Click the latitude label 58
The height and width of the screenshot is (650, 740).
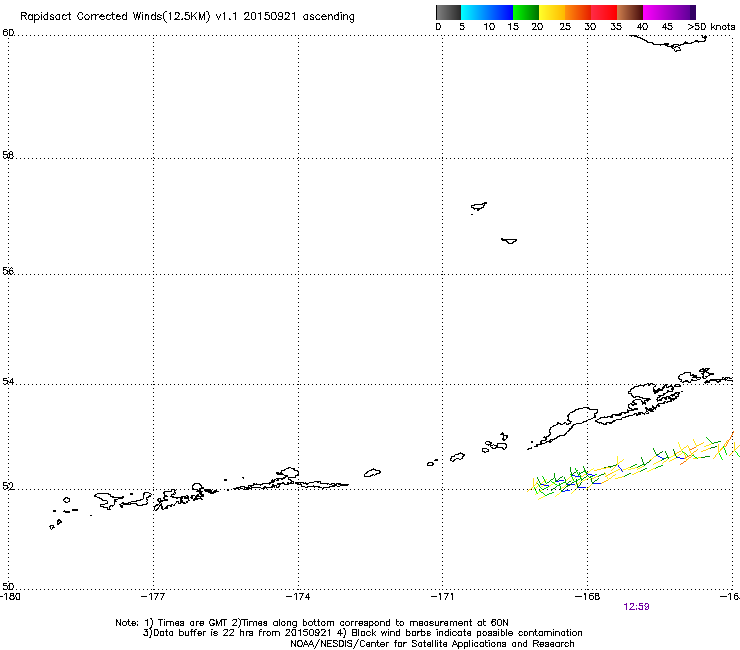[8, 155]
